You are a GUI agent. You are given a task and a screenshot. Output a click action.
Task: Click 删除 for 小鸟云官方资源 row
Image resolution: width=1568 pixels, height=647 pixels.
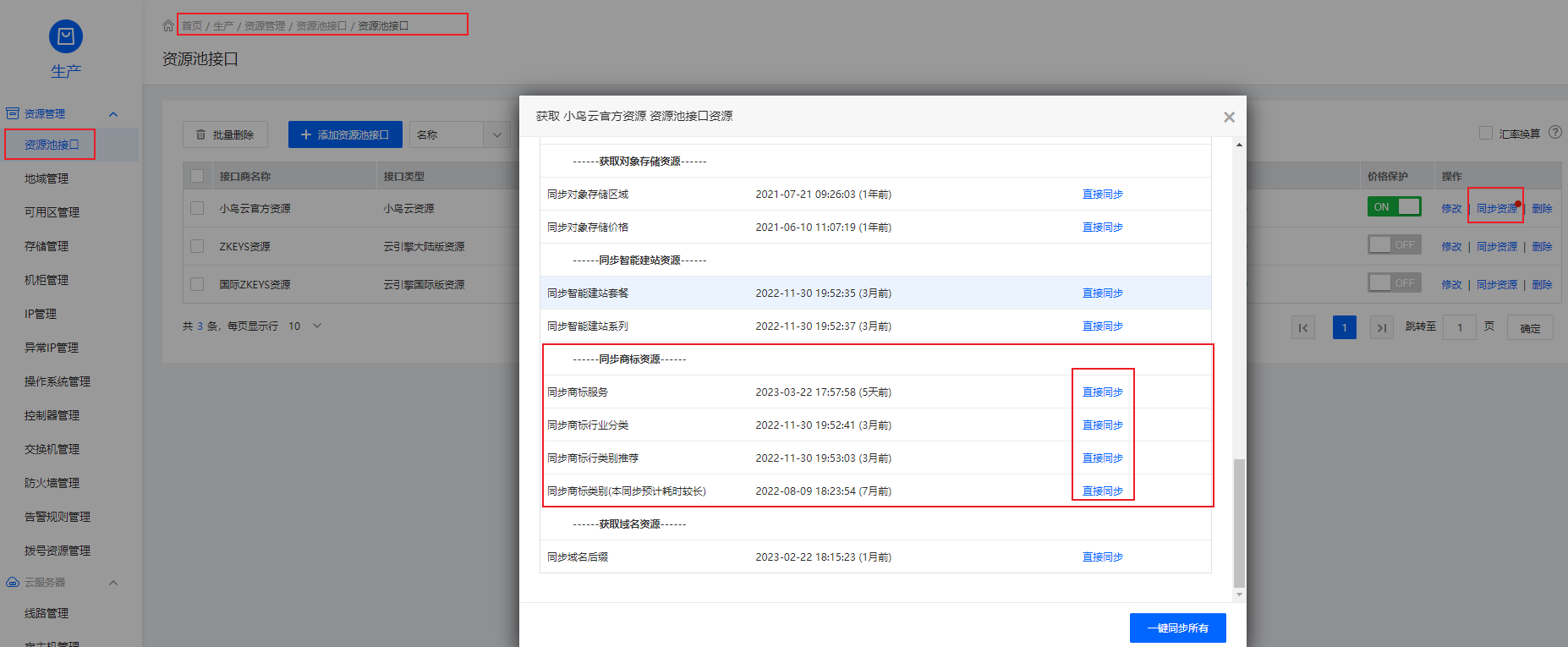click(1542, 209)
